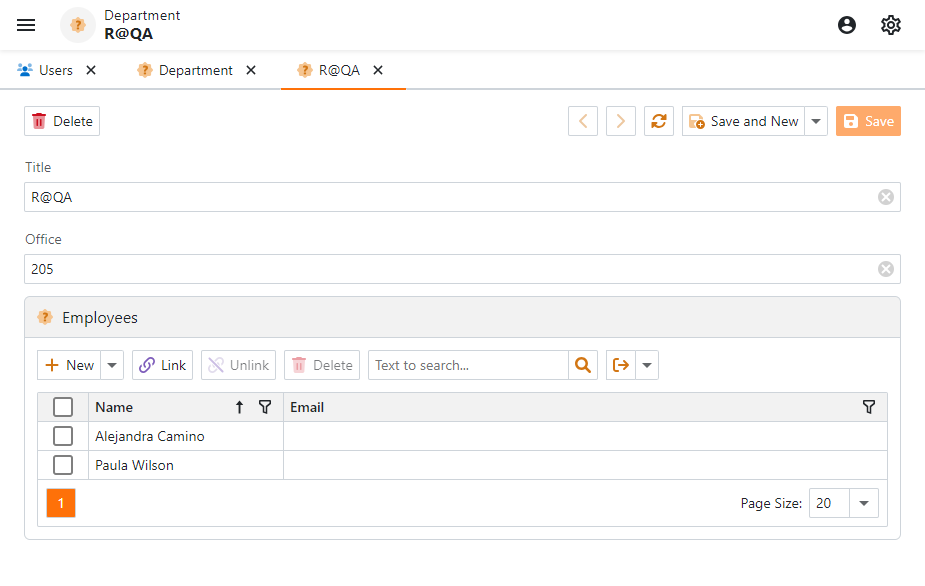Screen dimensions: 925x586
Task: Click the export icon in Employees toolbar
Action: [621, 365]
